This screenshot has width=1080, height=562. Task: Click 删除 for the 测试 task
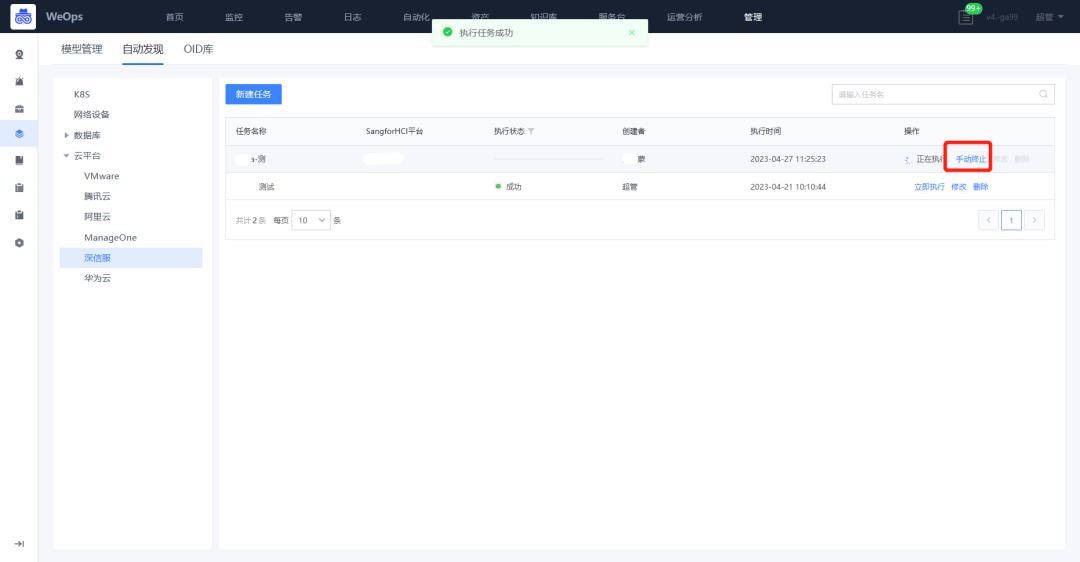coord(981,187)
